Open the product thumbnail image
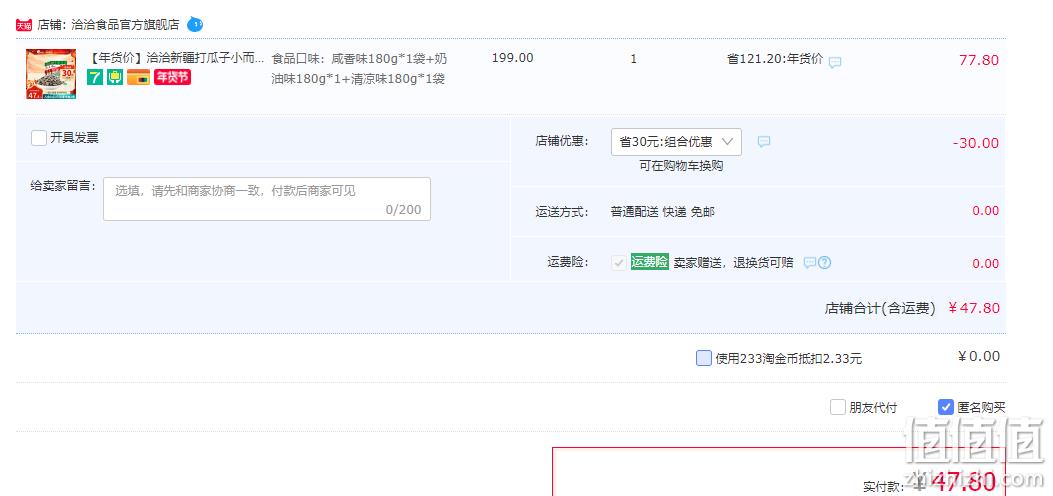1053x496 pixels. point(51,75)
